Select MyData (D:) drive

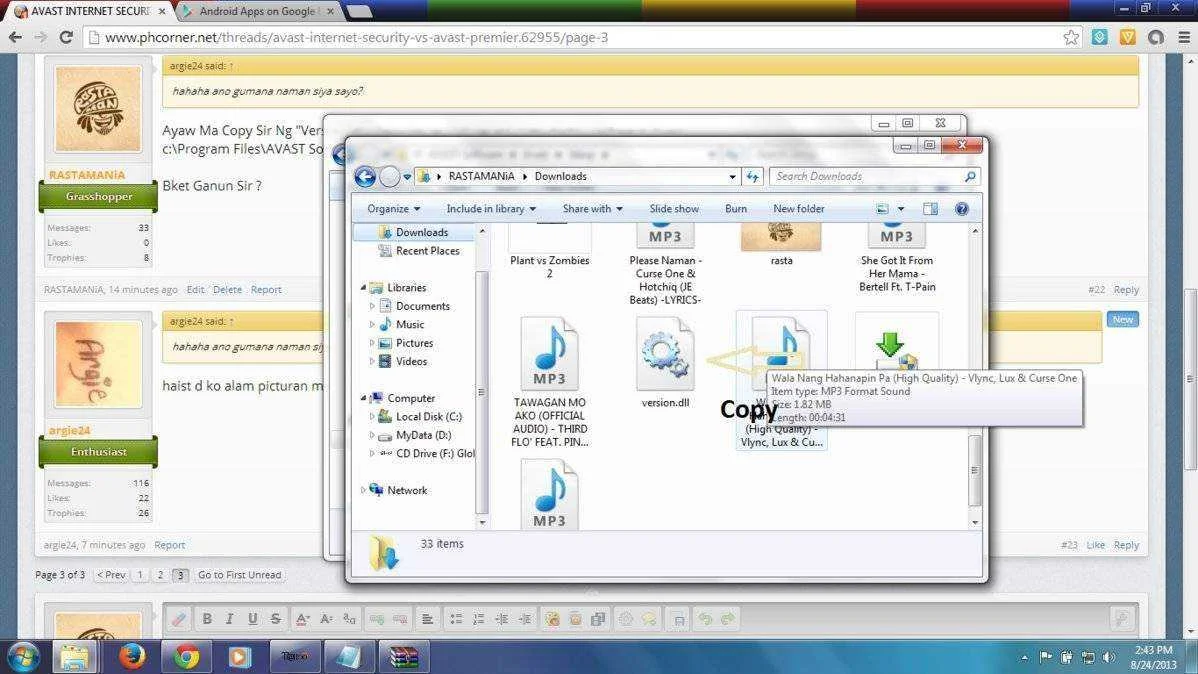point(423,435)
